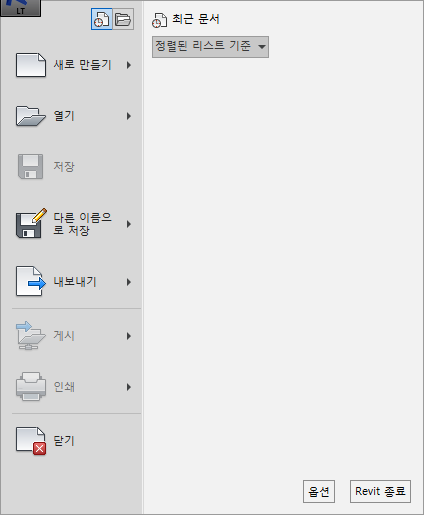
Task: Expand the 새로 만들기 submenu arrow
Action: pos(129,65)
